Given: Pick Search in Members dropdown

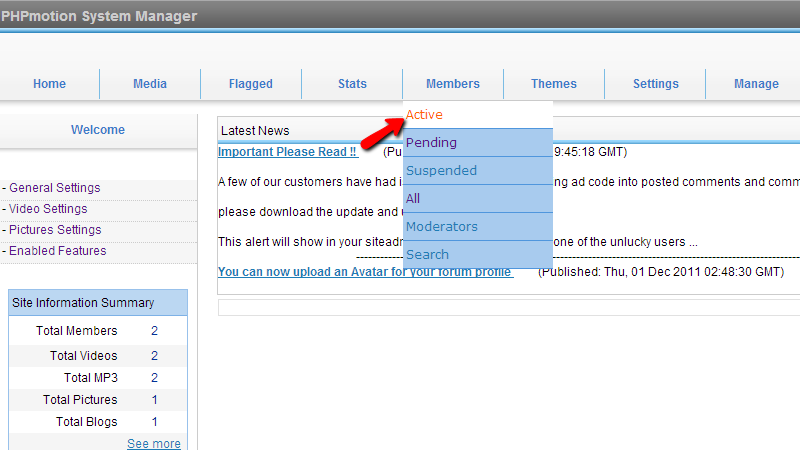Looking at the screenshot, I should pyautogui.click(x=478, y=255).
